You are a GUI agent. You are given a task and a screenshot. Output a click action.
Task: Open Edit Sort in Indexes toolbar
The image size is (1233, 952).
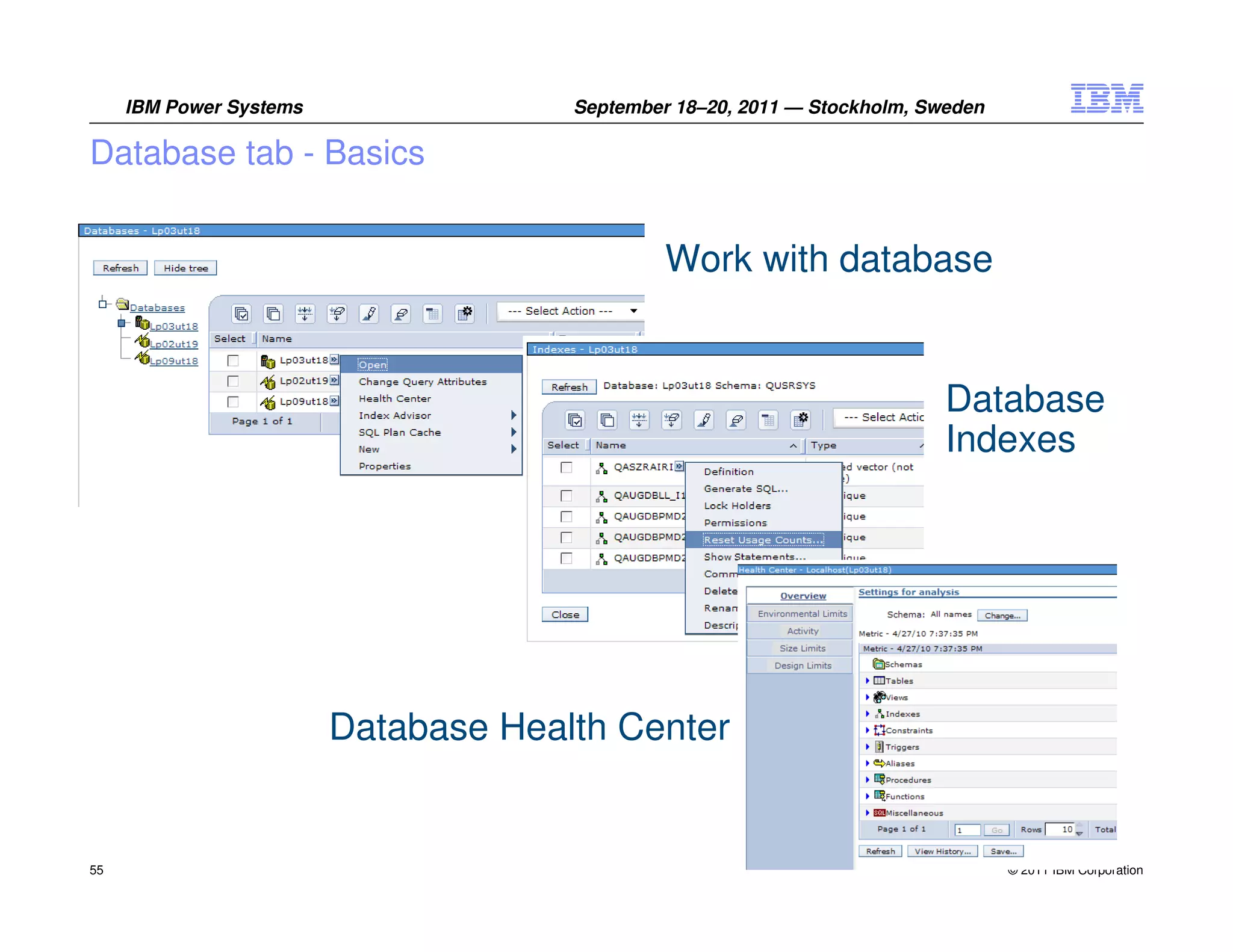coord(704,419)
